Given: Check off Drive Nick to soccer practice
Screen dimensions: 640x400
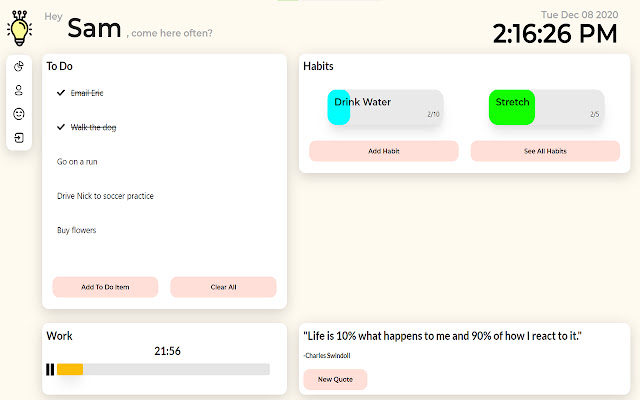Looking at the screenshot, I should [x=105, y=196].
